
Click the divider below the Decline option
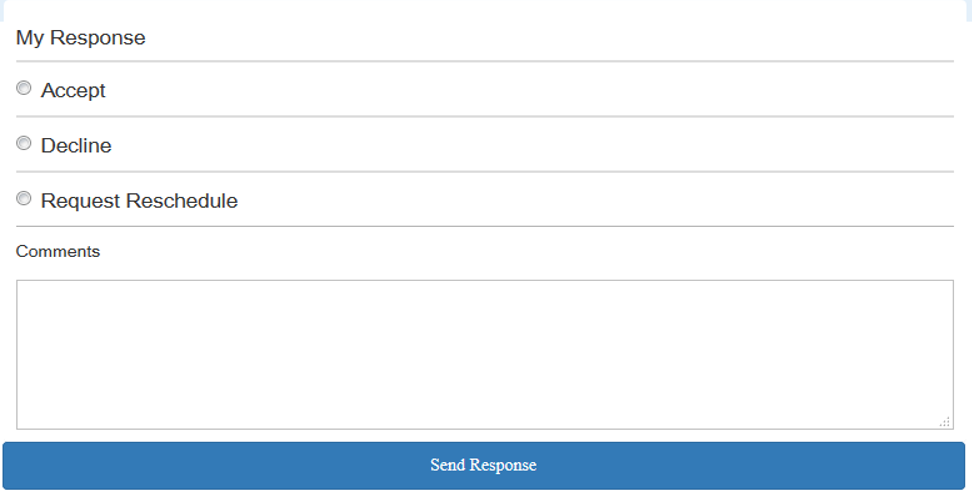click(x=484, y=171)
